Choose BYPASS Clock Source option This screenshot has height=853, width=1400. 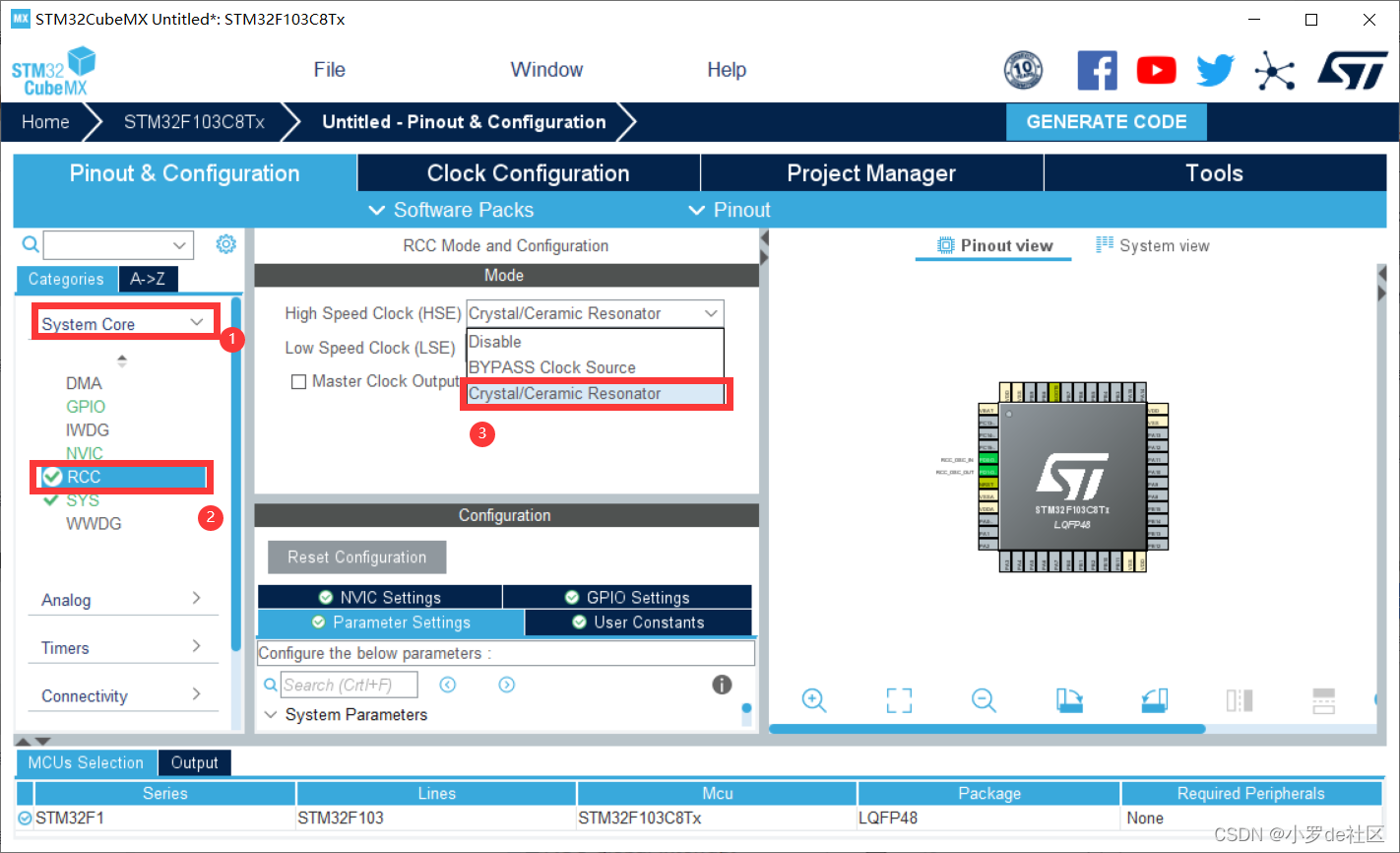click(595, 367)
